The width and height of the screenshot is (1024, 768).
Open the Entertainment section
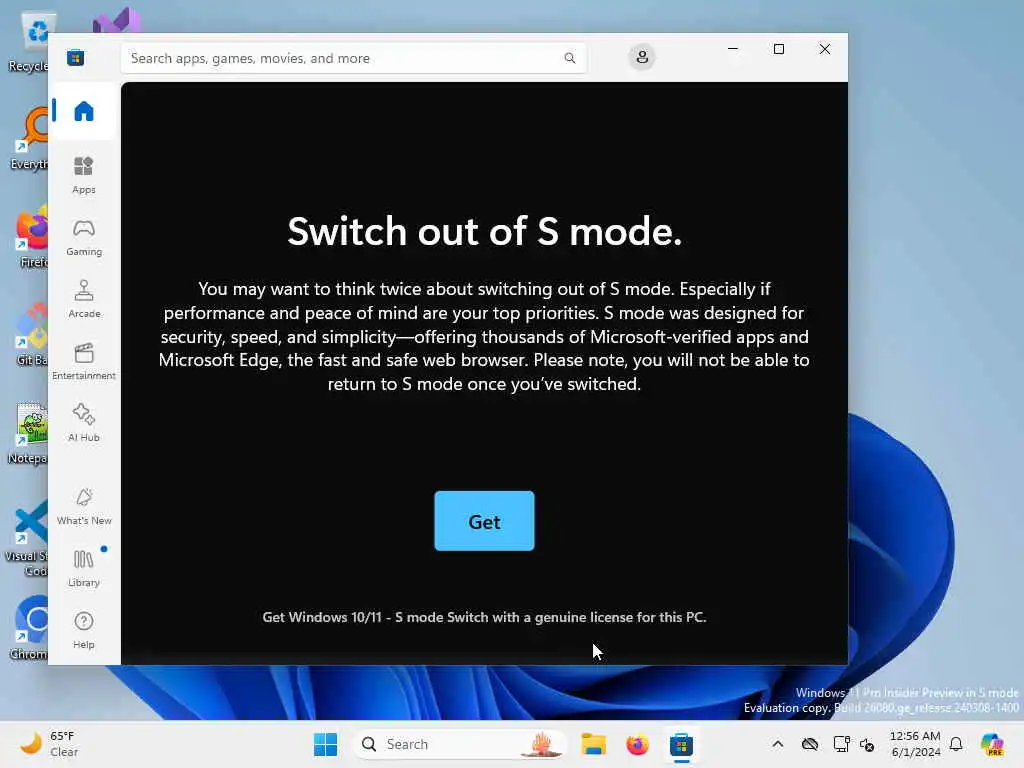(84, 361)
